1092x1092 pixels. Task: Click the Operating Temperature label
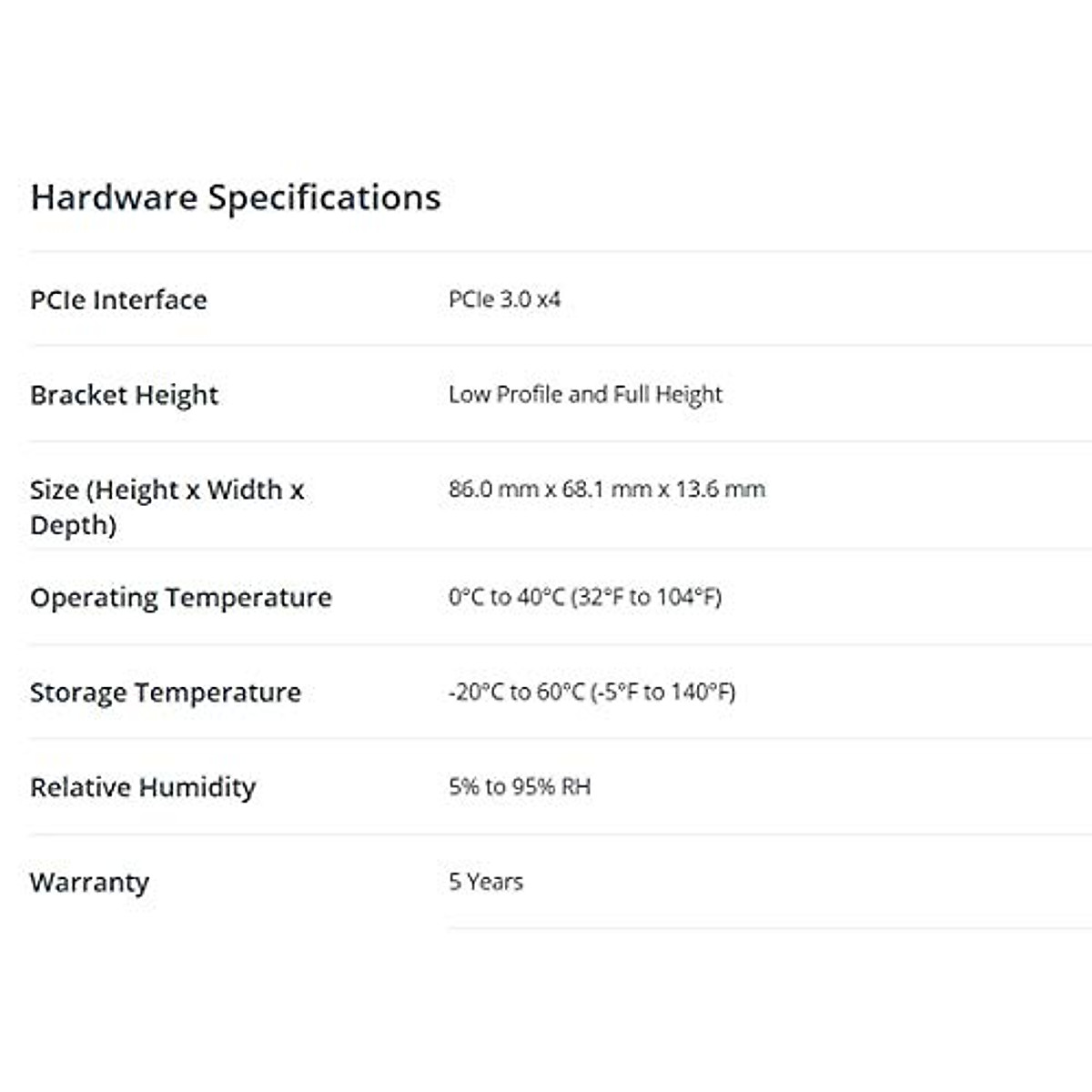point(180,598)
